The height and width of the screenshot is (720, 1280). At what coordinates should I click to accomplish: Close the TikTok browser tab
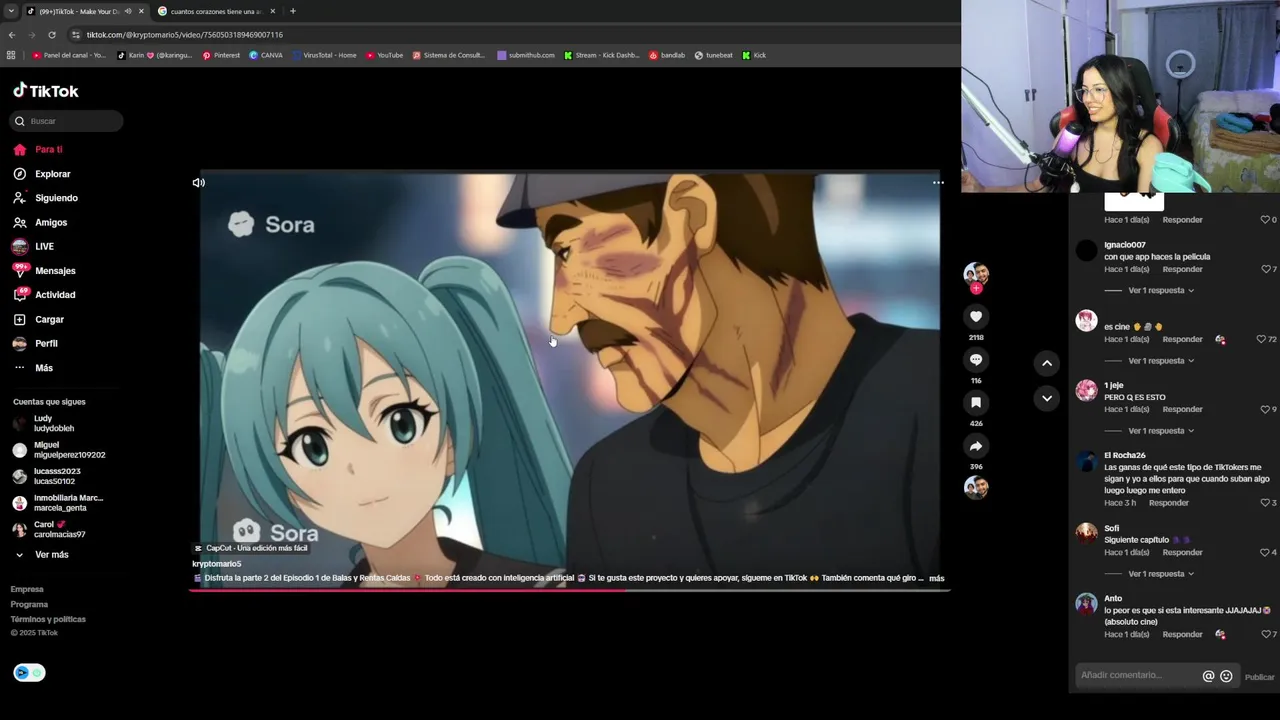pos(141,11)
